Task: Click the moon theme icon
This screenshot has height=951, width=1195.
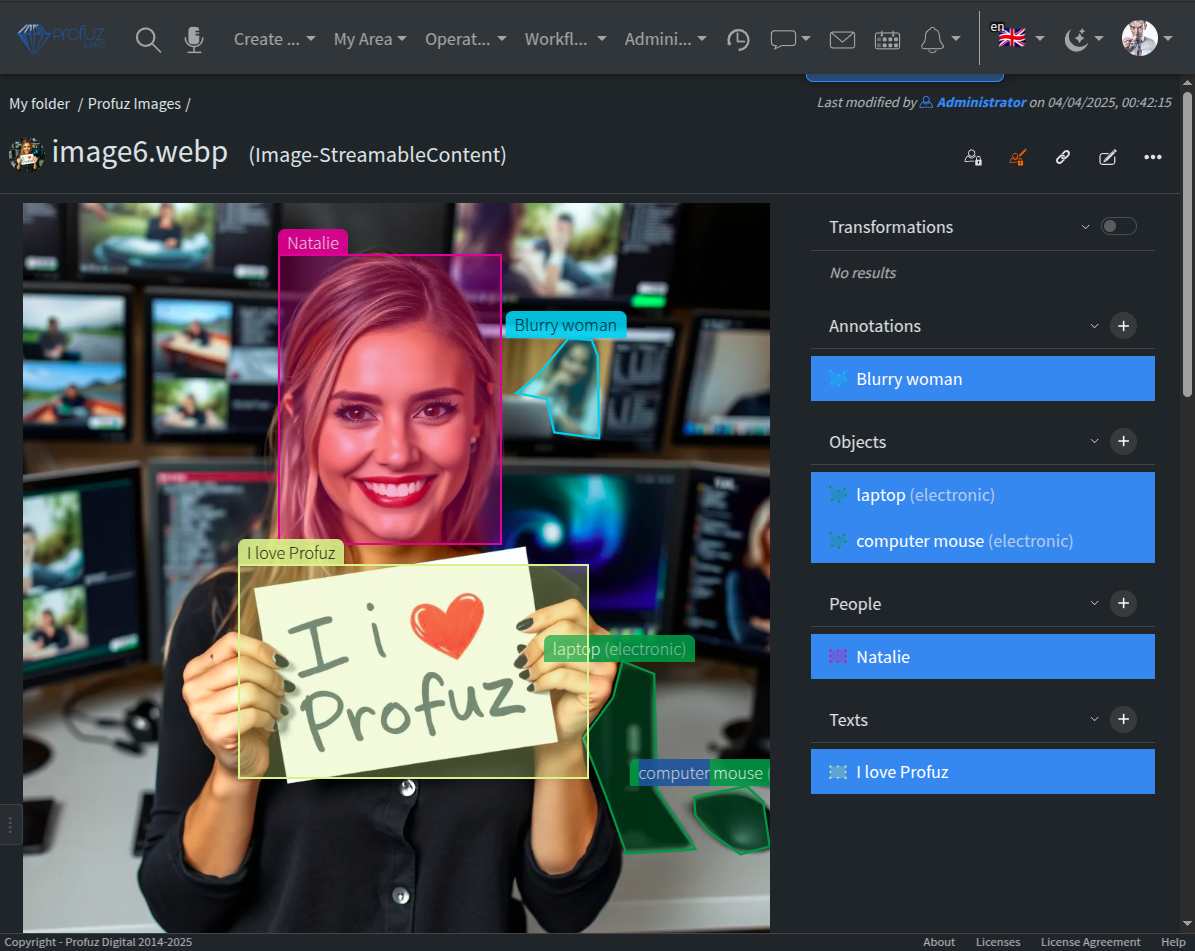Action: tap(1075, 39)
